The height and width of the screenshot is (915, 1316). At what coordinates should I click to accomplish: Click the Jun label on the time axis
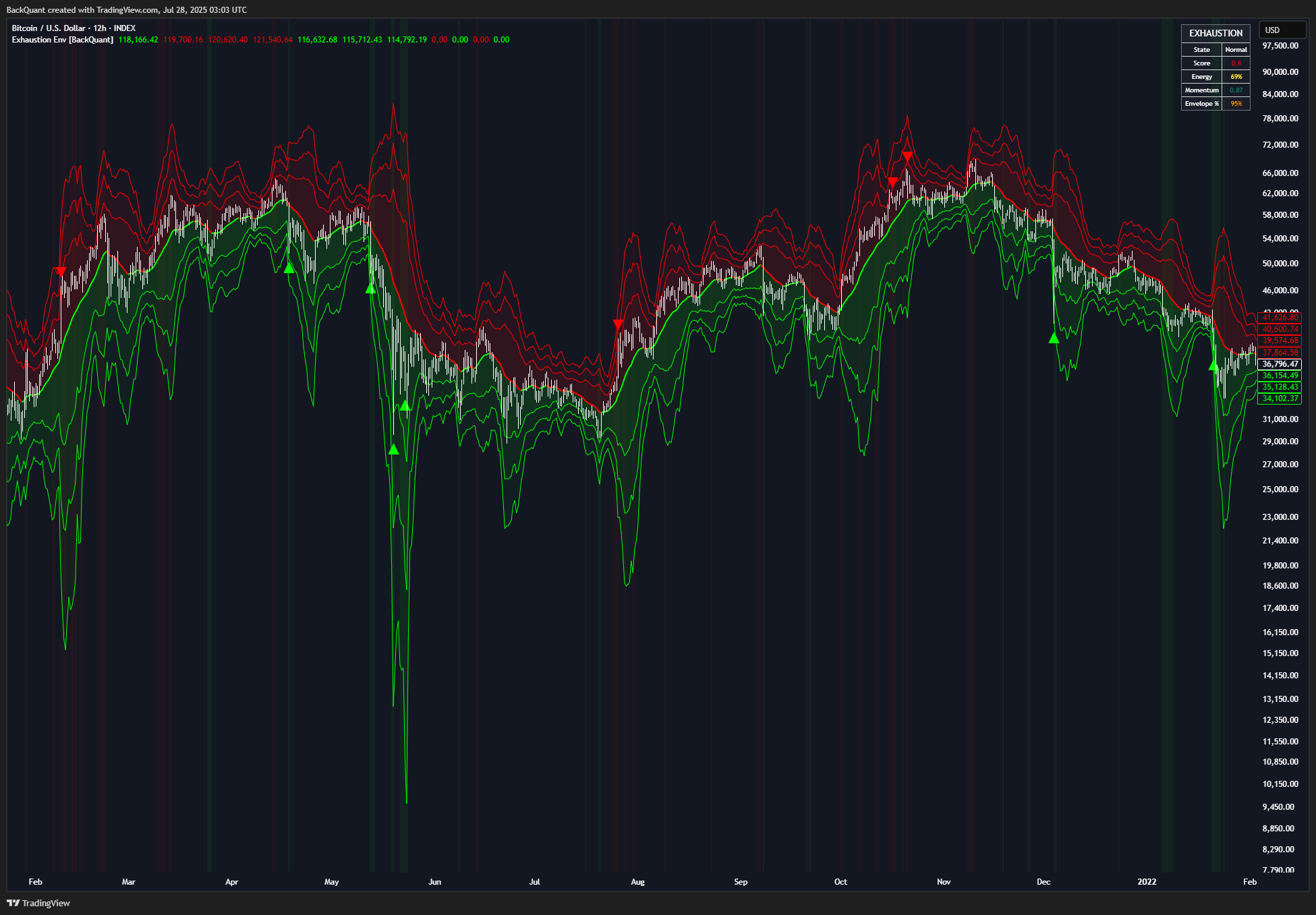click(435, 882)
